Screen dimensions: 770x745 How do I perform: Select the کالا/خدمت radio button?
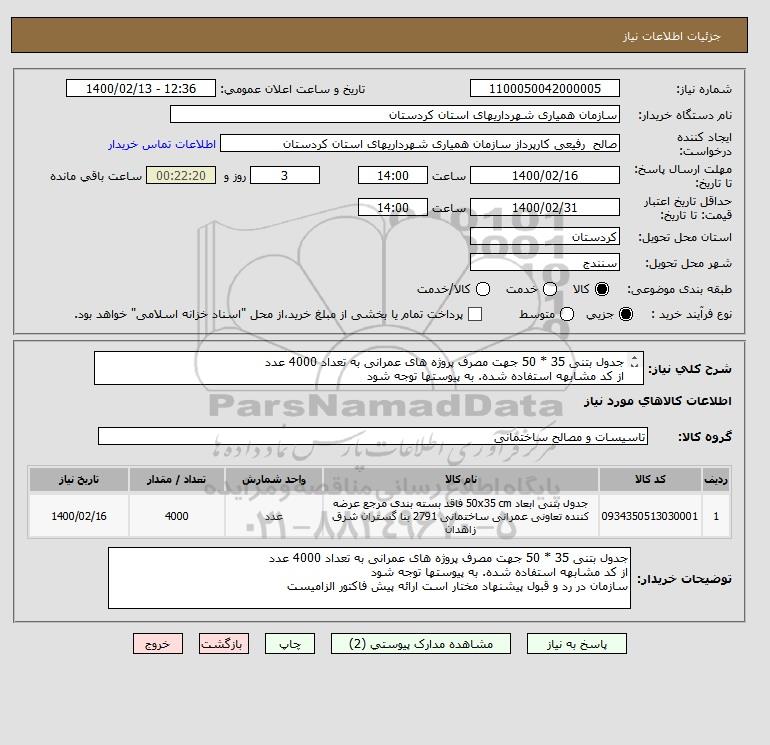pyautogui.click(x=483, y=289)
